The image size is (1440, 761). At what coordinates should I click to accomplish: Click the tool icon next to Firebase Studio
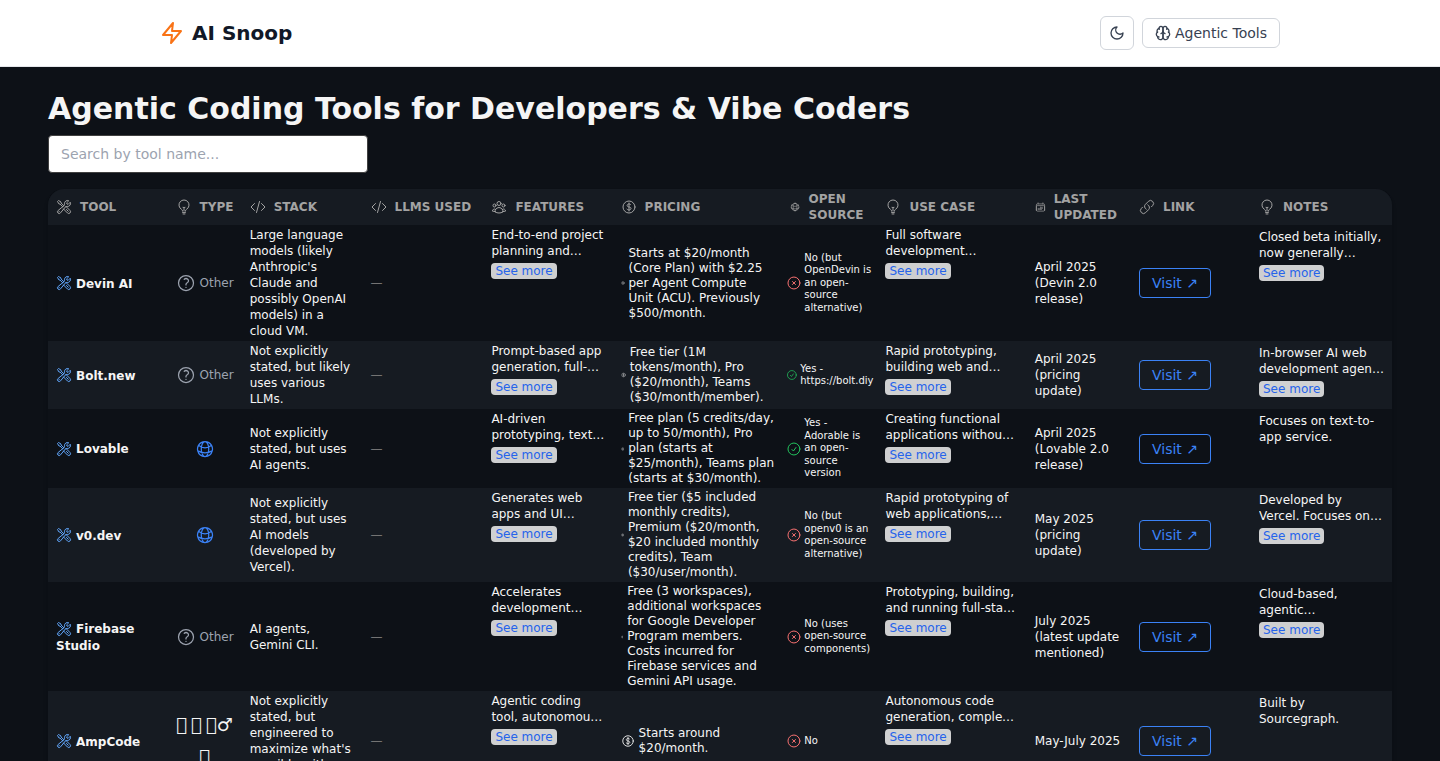coord(64,629)
